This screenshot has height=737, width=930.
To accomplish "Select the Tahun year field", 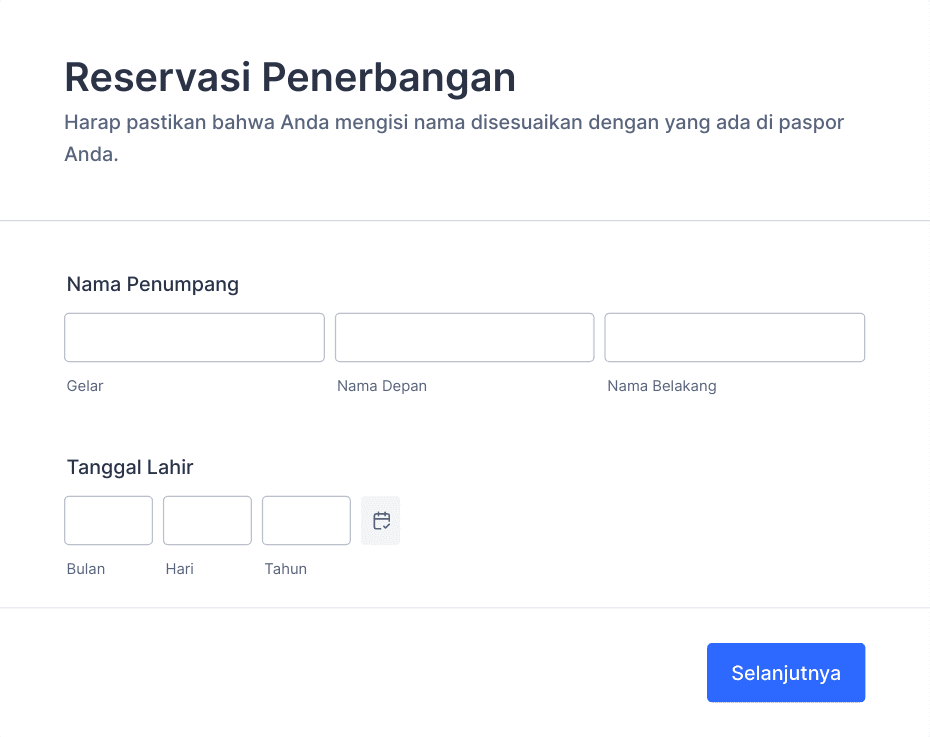I will click(307, 521).
